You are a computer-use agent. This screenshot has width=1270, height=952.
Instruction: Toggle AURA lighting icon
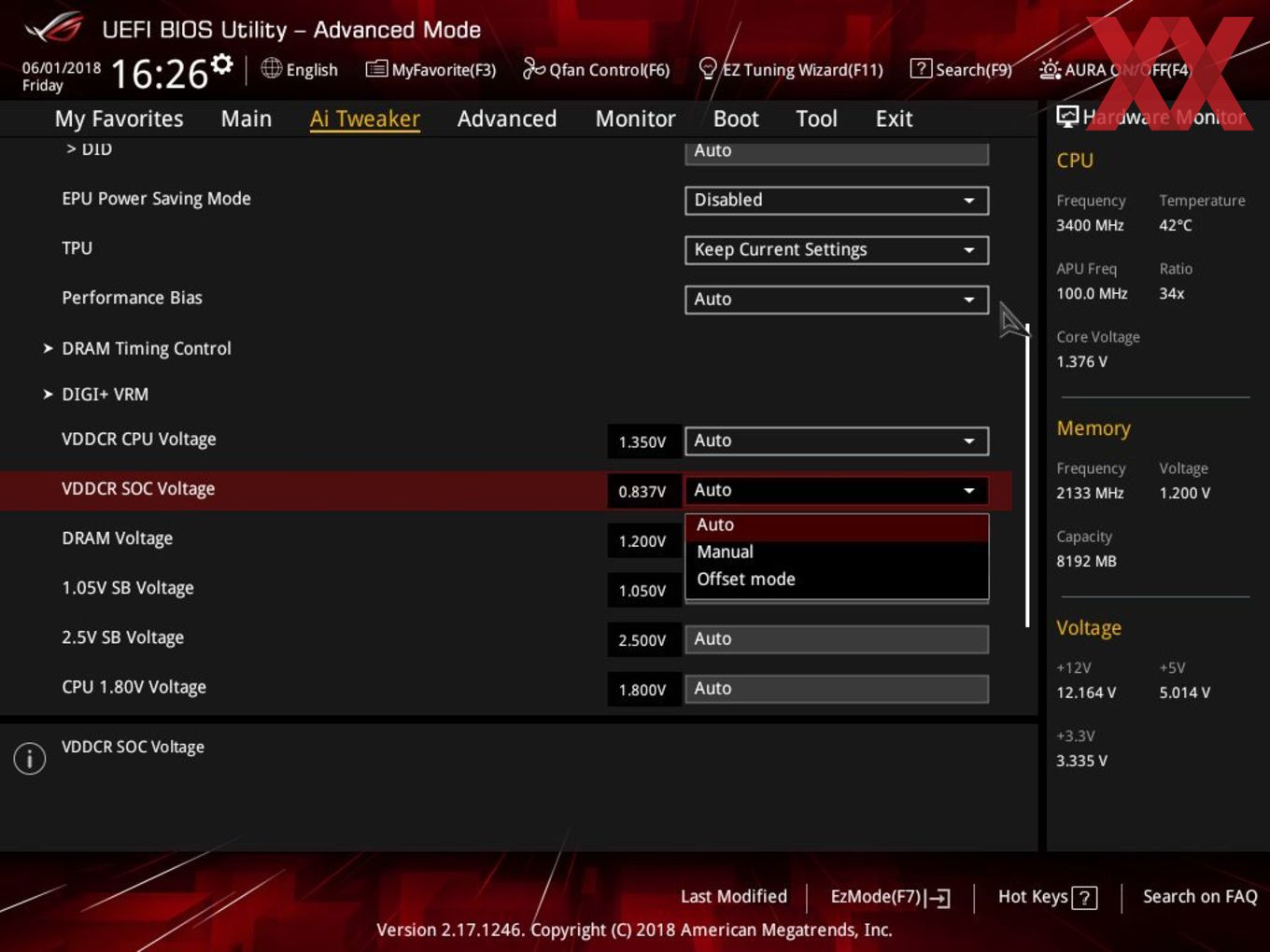(1050, 69)
